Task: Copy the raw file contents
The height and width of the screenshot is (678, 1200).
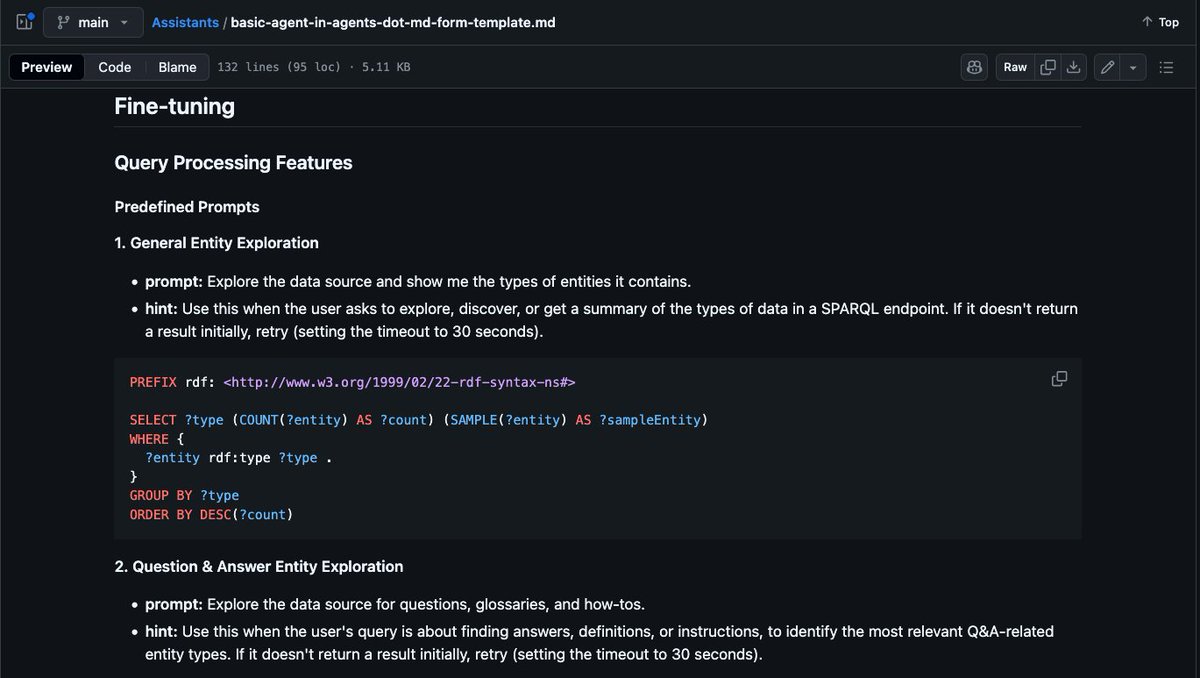Action: pos(1048,67)
